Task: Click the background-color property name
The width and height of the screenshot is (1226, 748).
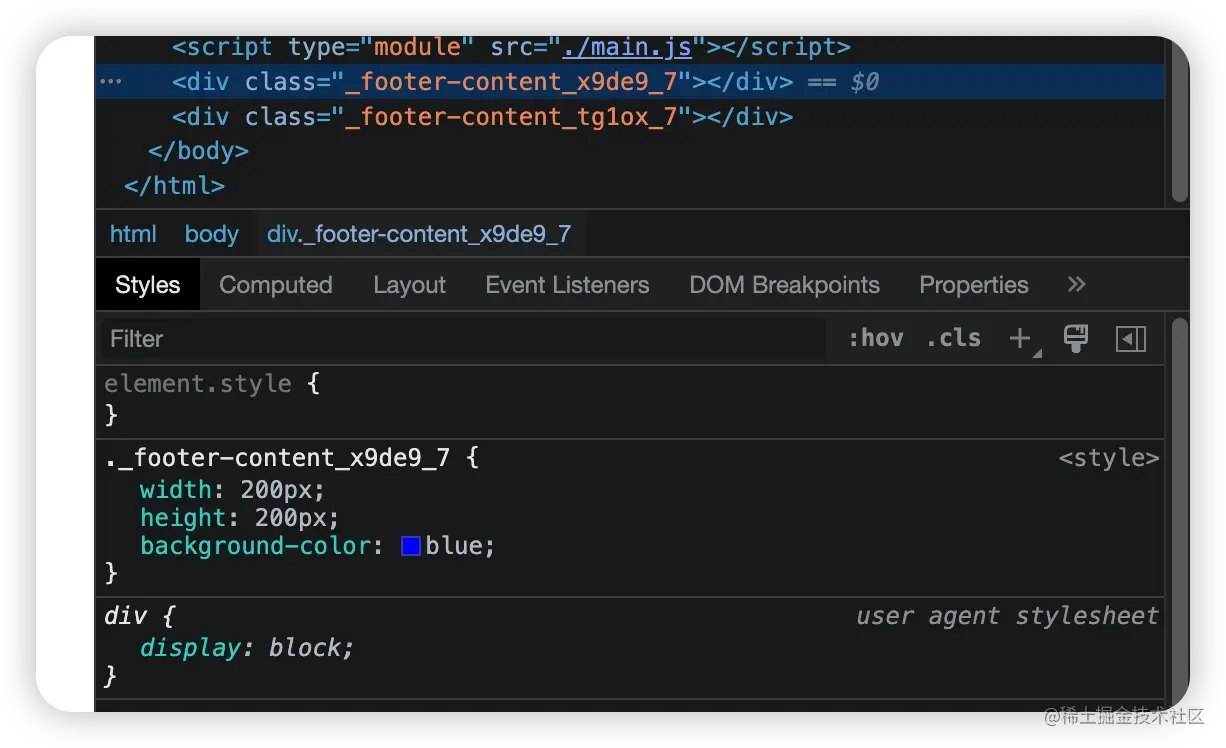Action: tap(256, 546)
